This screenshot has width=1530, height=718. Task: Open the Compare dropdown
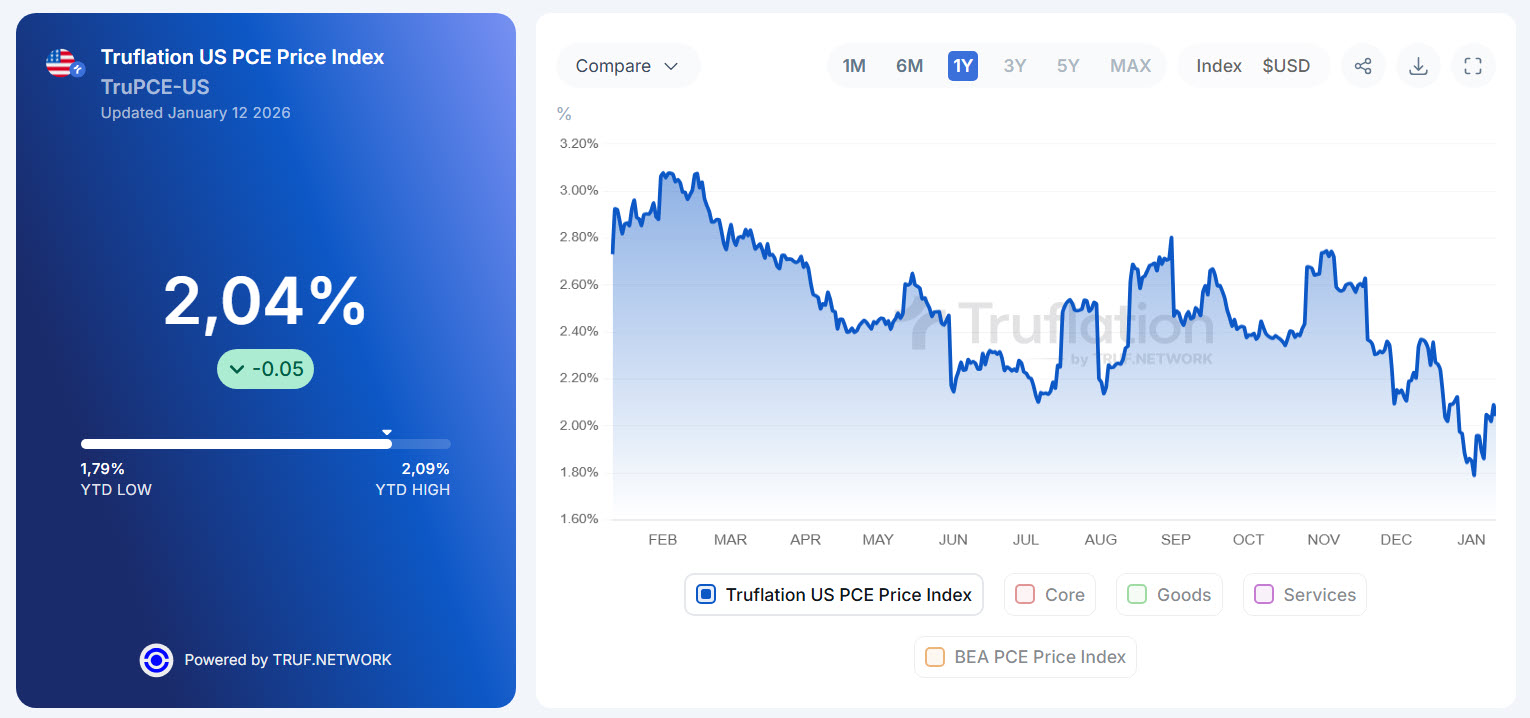tap(627, 66)
